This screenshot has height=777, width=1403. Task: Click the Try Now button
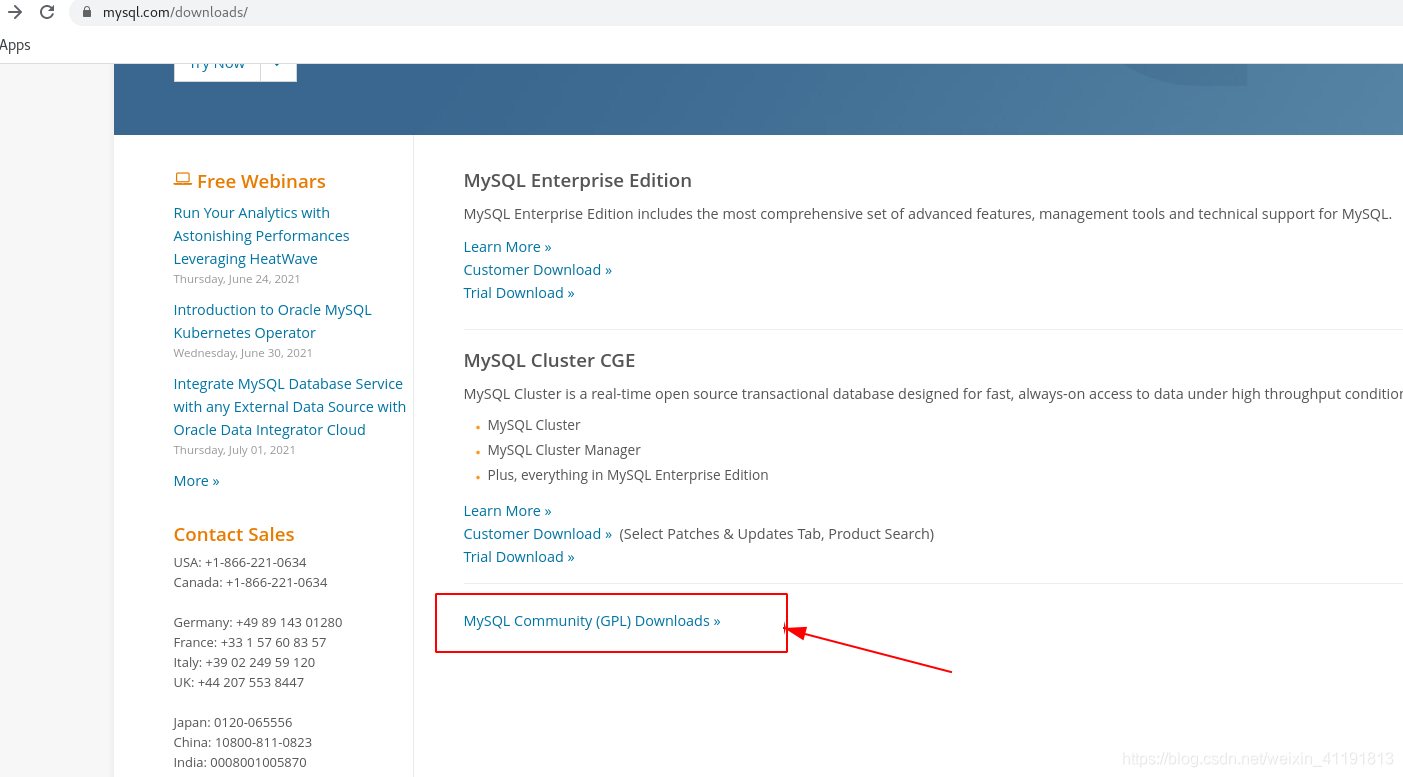(x=217, y=66)
